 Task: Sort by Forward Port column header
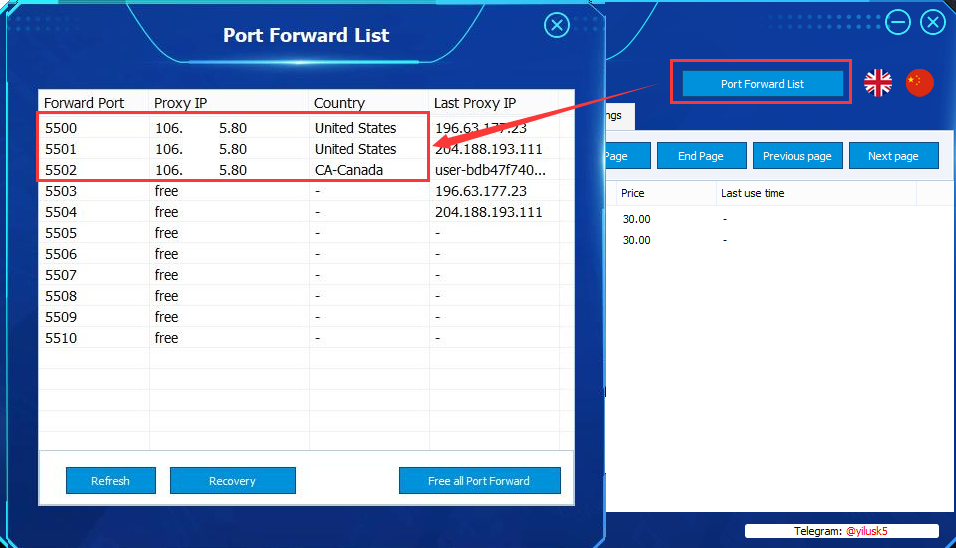tap(94, 102)
